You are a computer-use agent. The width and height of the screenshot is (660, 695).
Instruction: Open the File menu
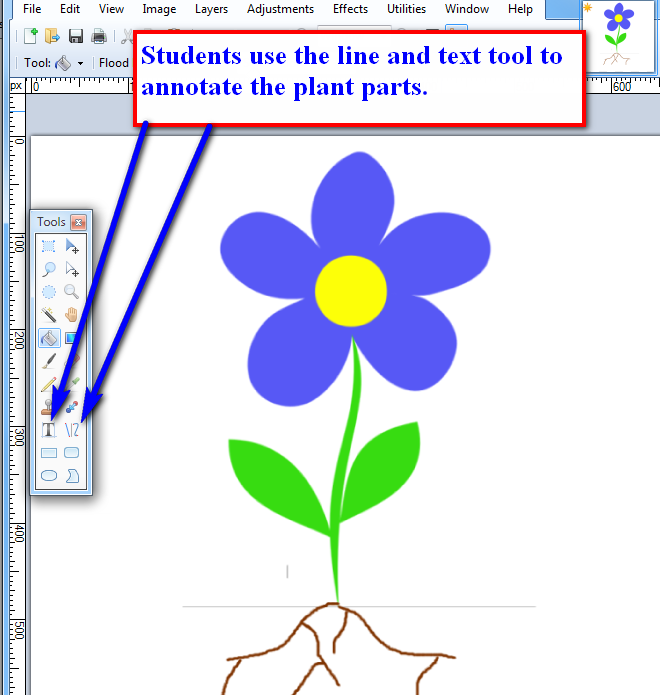pyautogui.click(x=32, y=9)
